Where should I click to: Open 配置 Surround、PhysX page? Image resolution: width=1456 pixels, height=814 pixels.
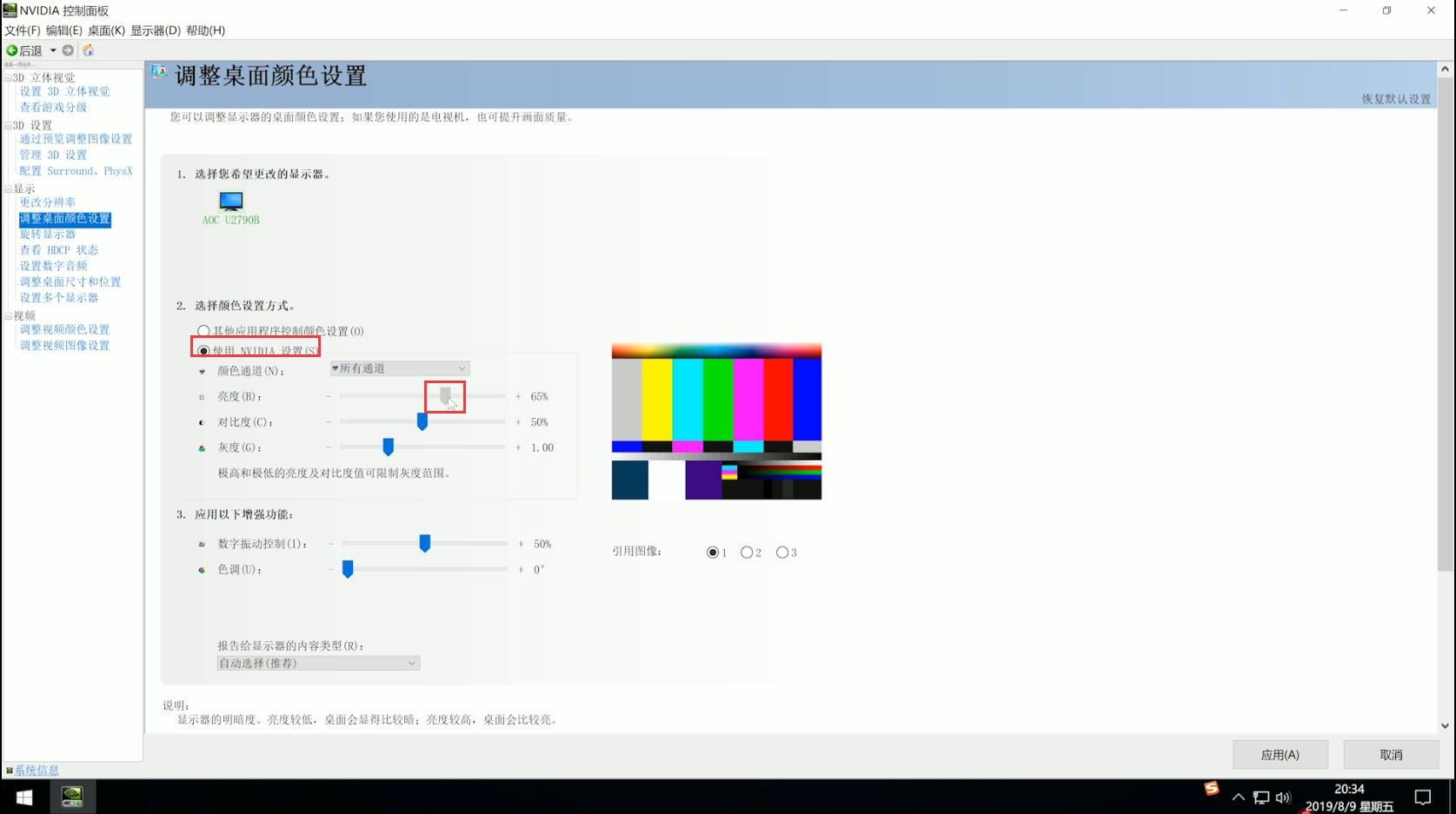[x=76, y=171]
